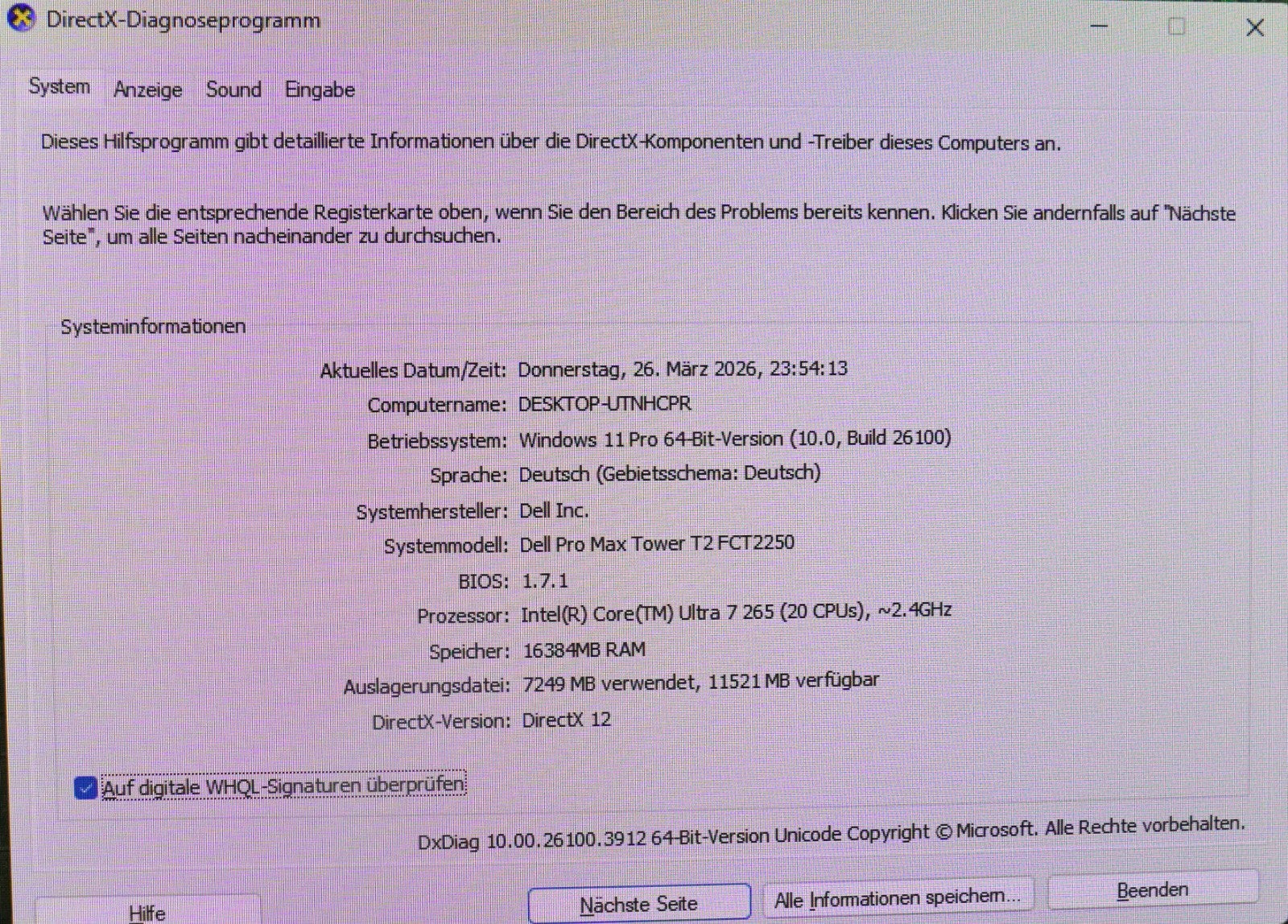Click the Systemhersteller label

coord(431,512)
